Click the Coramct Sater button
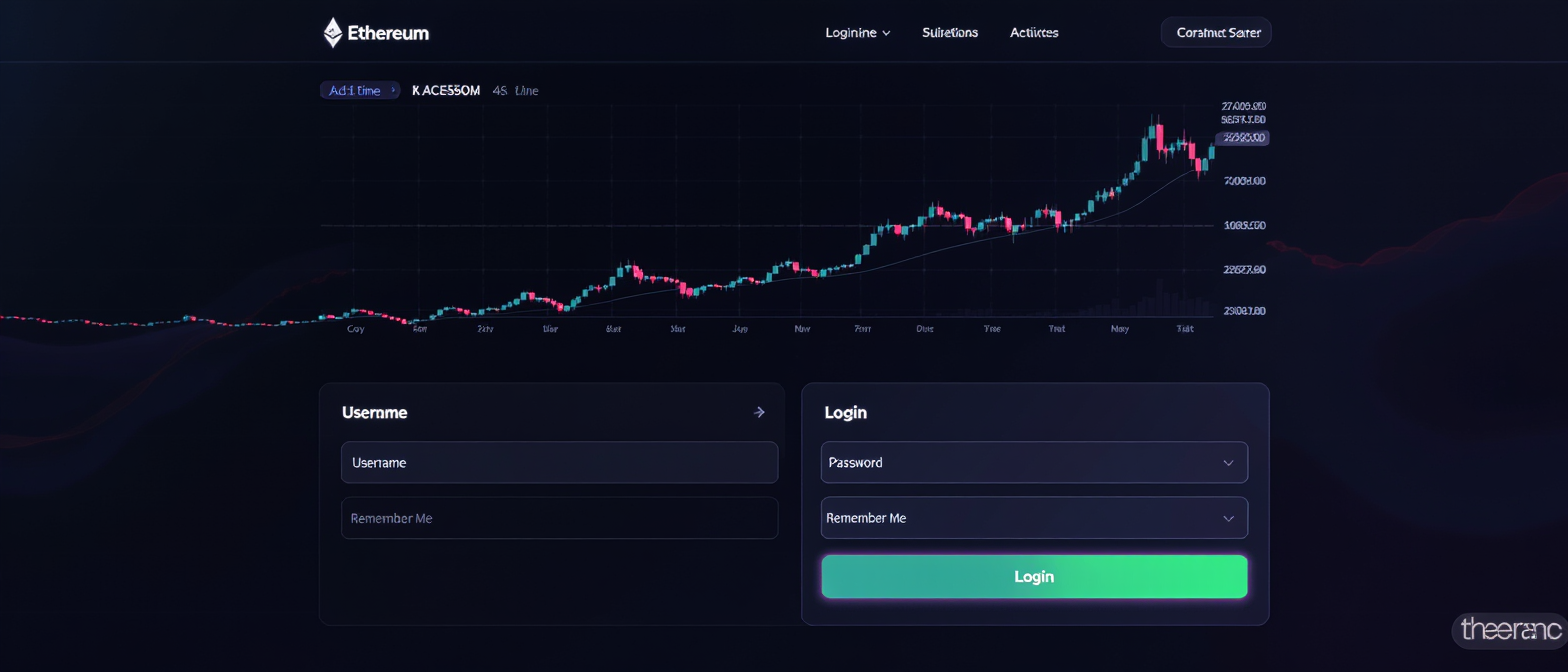 [x=1217, y=32]
